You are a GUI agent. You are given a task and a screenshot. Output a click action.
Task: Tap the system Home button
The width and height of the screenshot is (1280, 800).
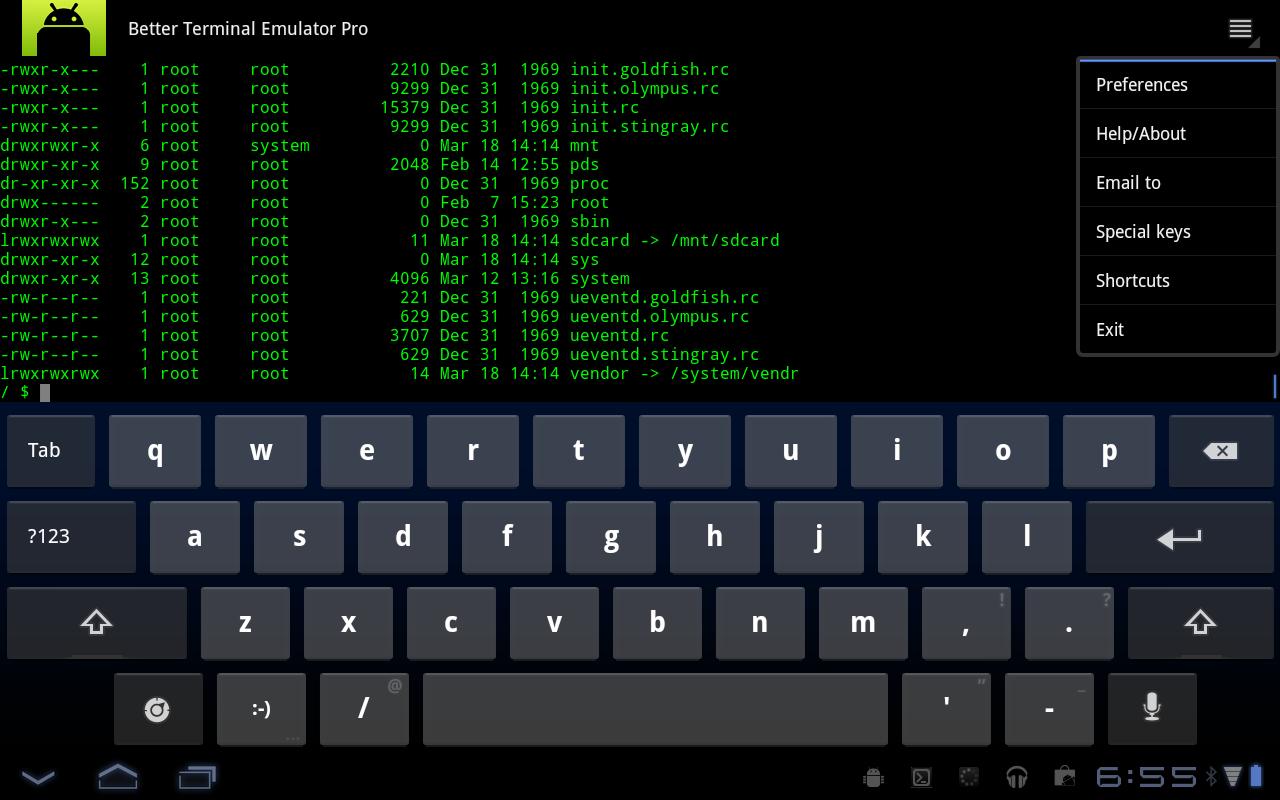(x=118, y=777)
